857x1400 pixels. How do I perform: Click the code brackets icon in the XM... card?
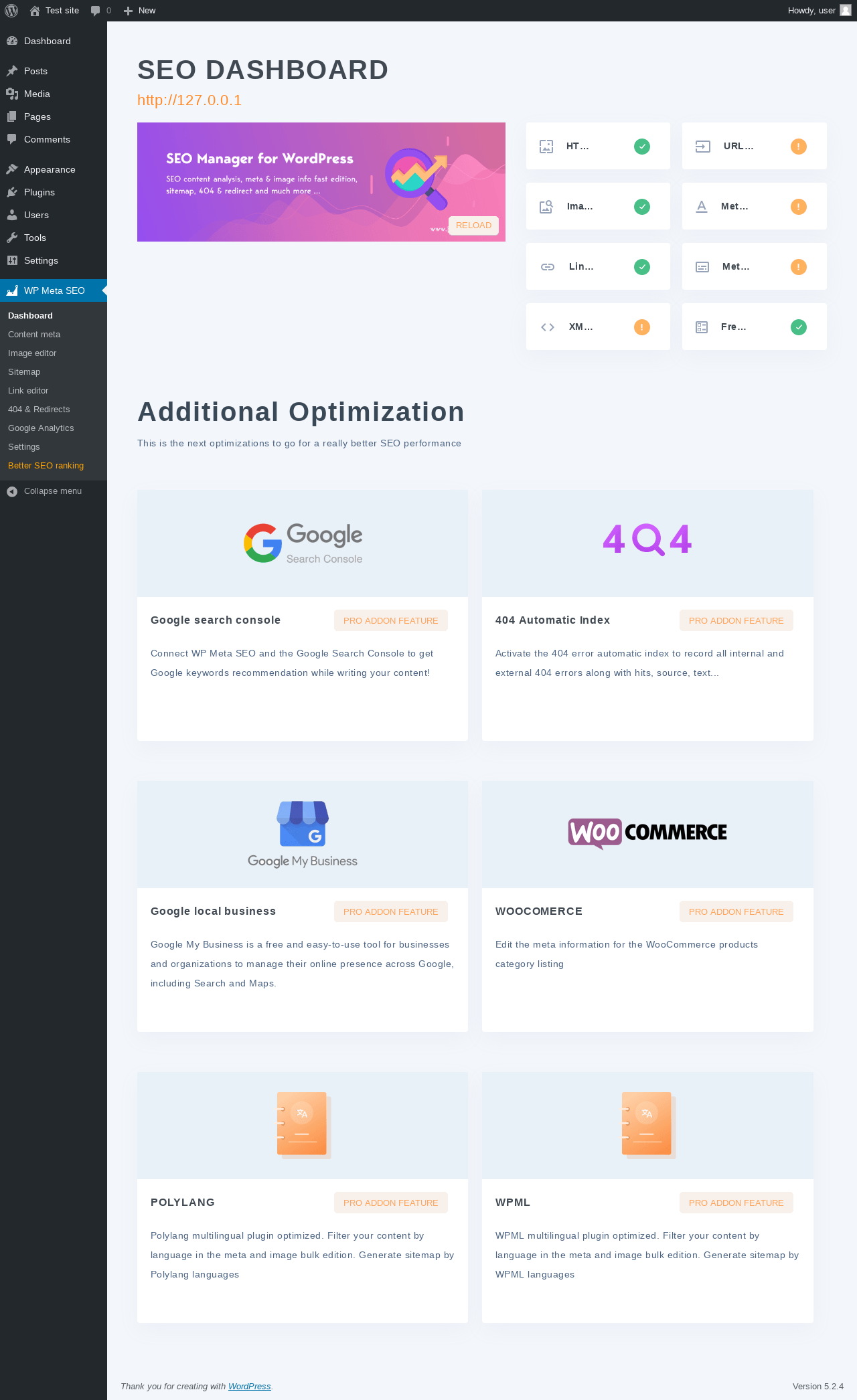pos(548,327)
